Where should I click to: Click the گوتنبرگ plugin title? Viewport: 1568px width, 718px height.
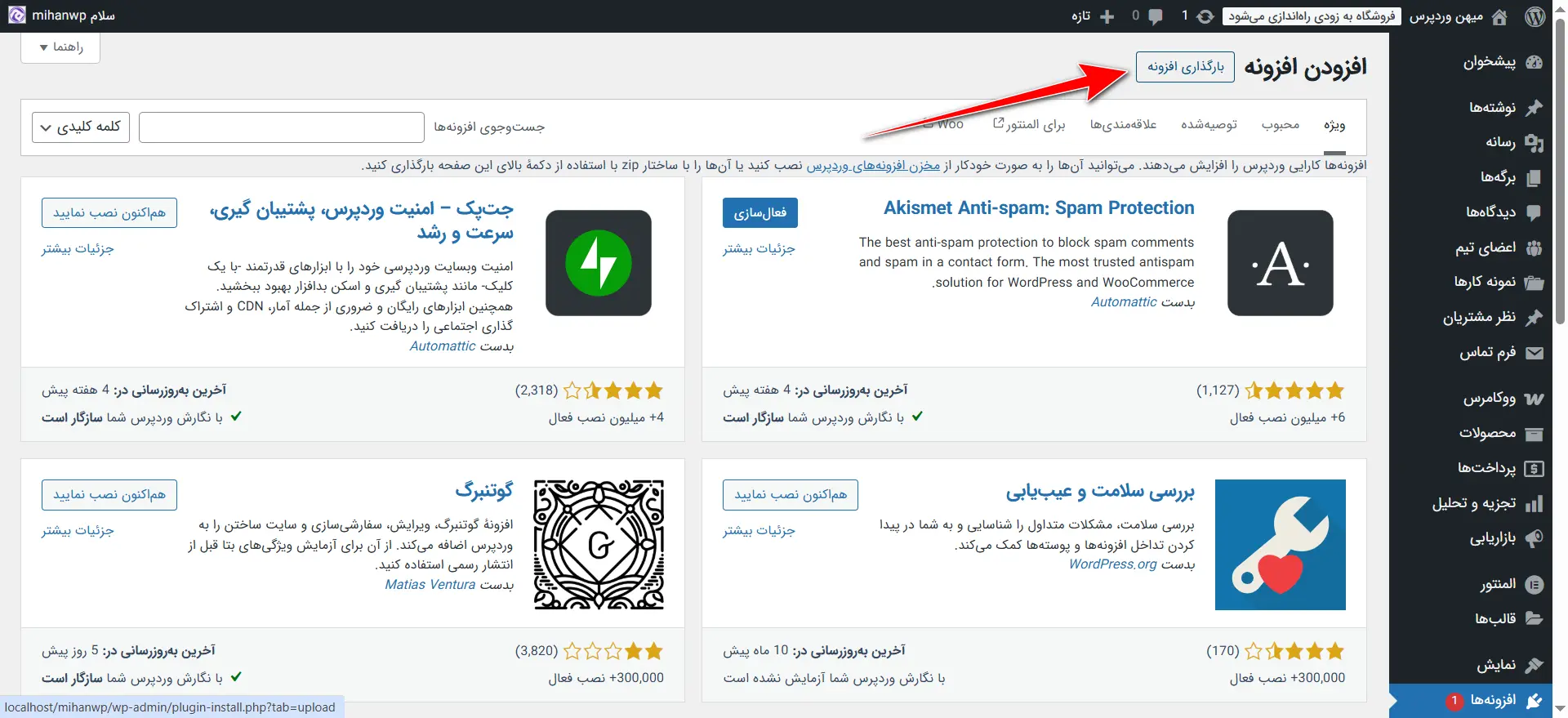(484, 490)
